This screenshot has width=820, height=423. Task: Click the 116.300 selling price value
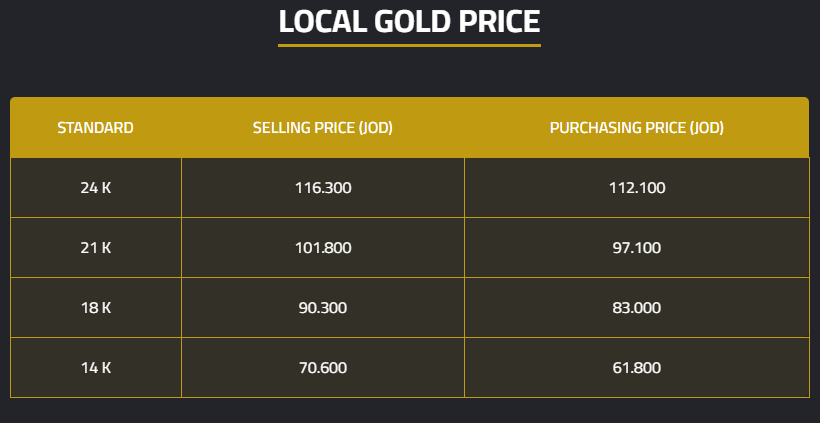(322, 188)
